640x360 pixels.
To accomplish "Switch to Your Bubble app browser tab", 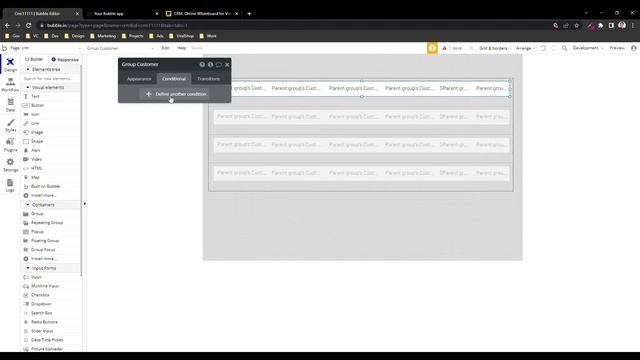I will pyautogui.click(x=122, y=13).
